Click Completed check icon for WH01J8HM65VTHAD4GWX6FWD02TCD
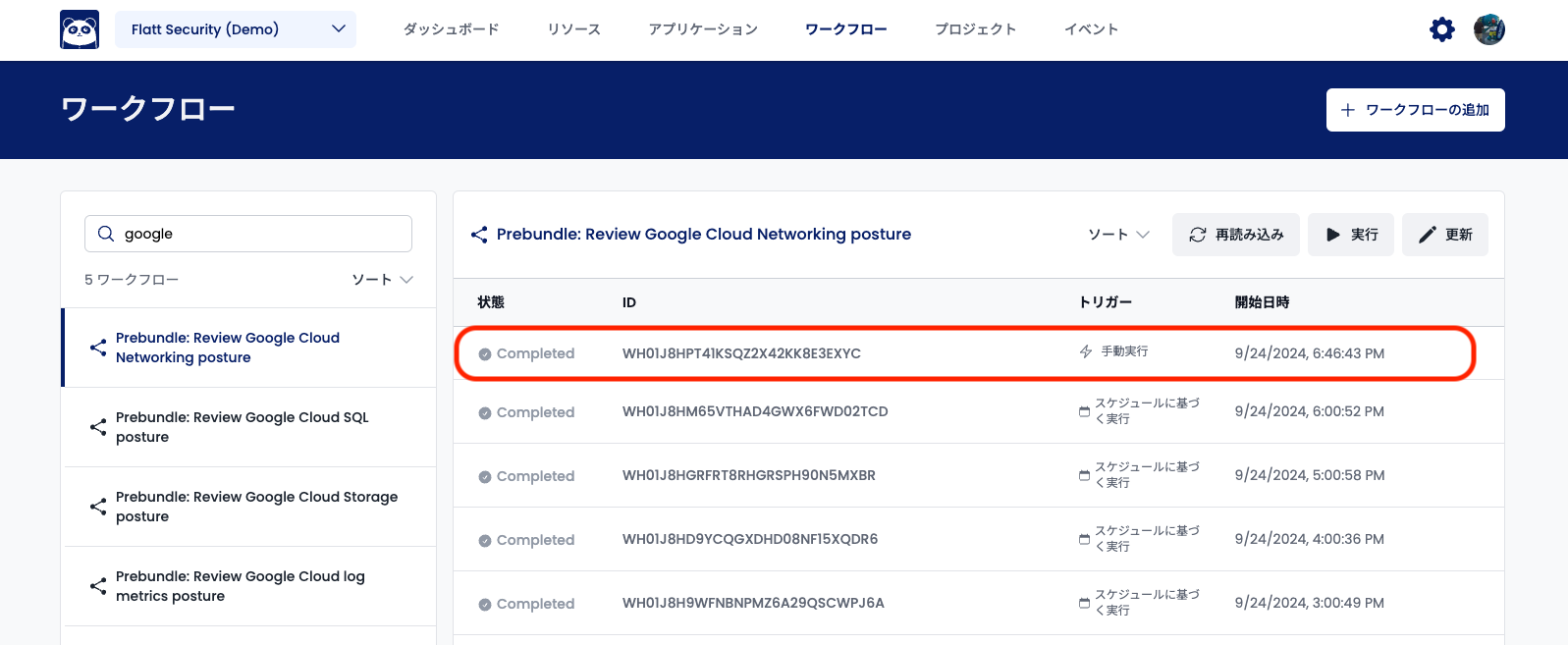 coord(485,413)
